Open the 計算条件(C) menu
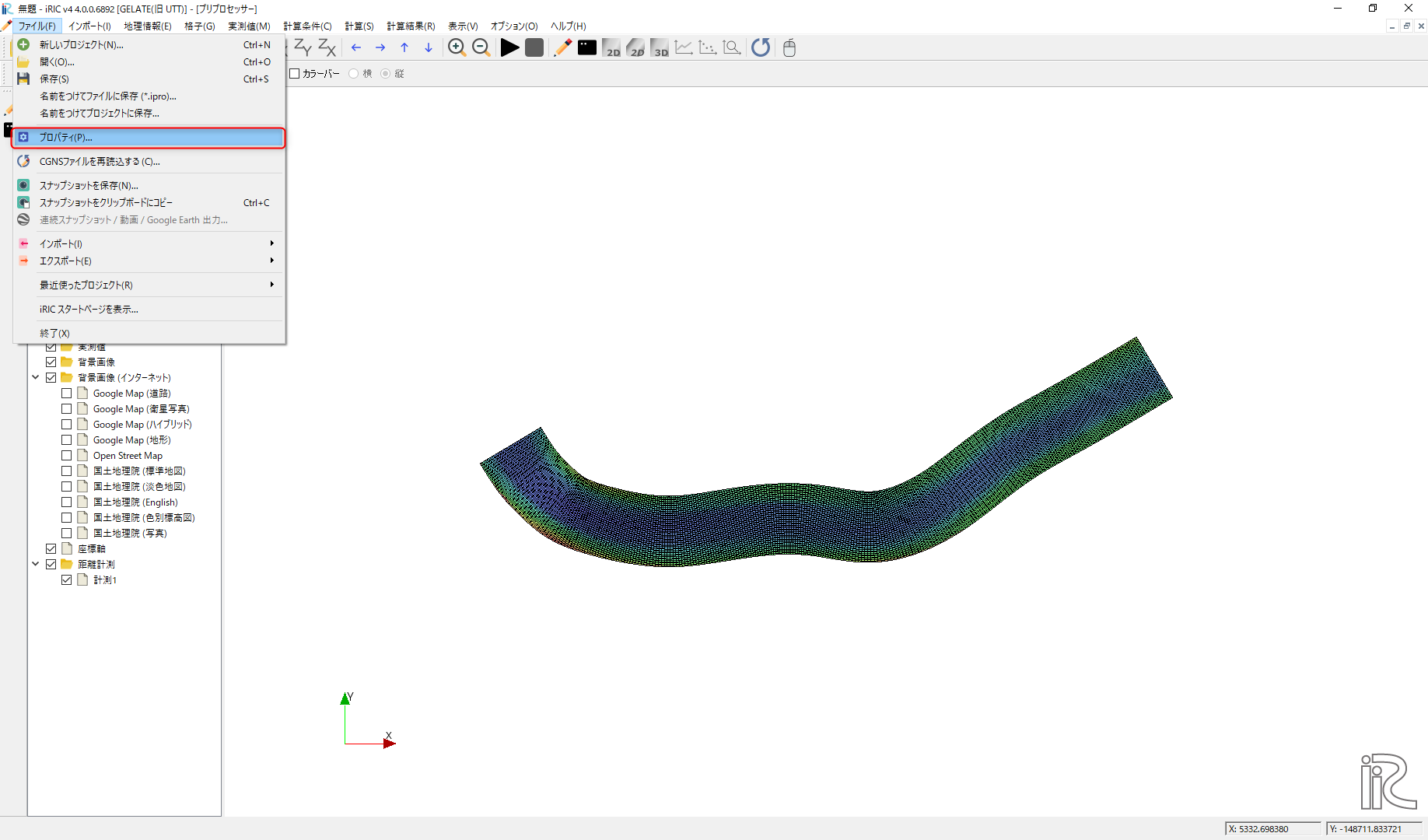 [307, 26]
